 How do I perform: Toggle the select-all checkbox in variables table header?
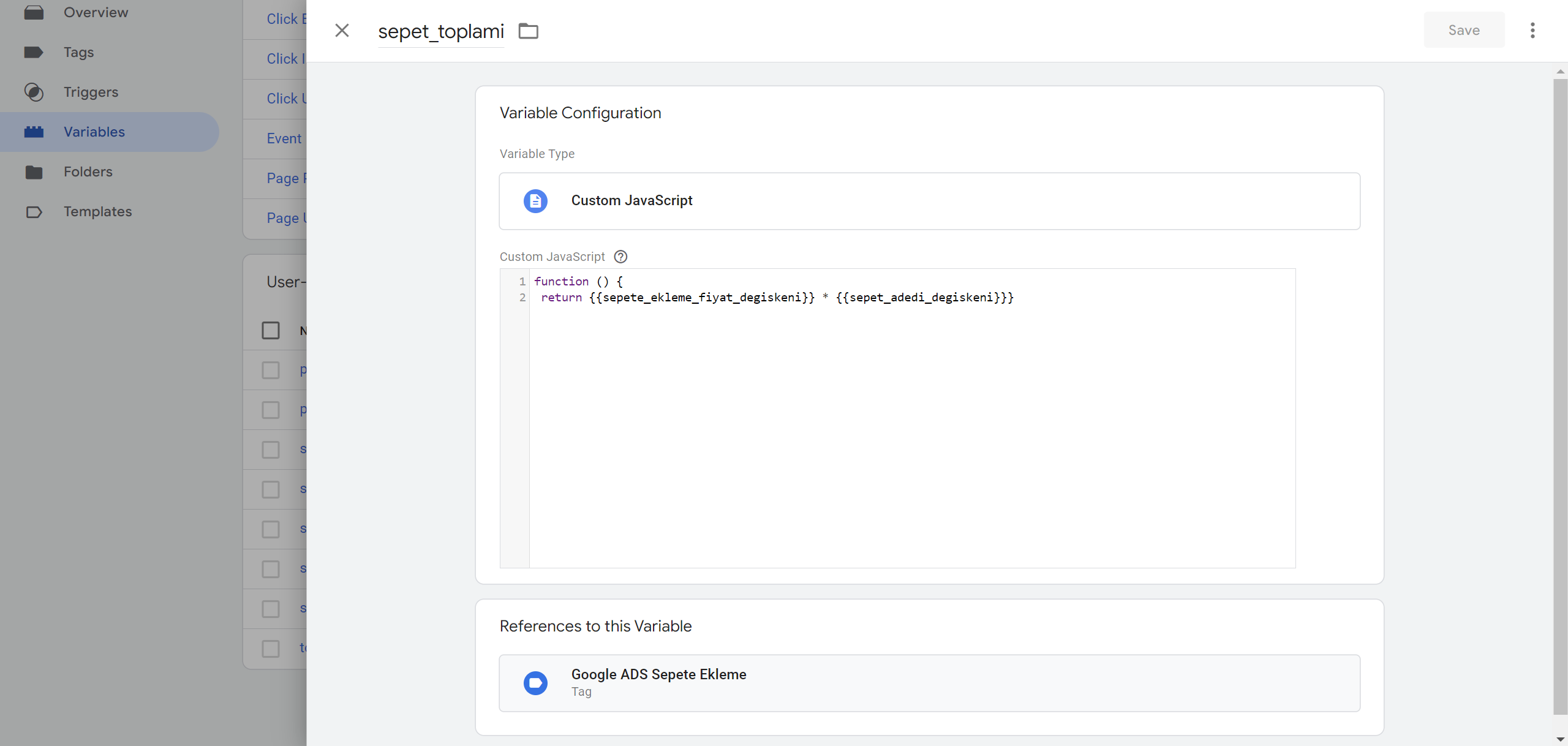[x=270, y=331]
